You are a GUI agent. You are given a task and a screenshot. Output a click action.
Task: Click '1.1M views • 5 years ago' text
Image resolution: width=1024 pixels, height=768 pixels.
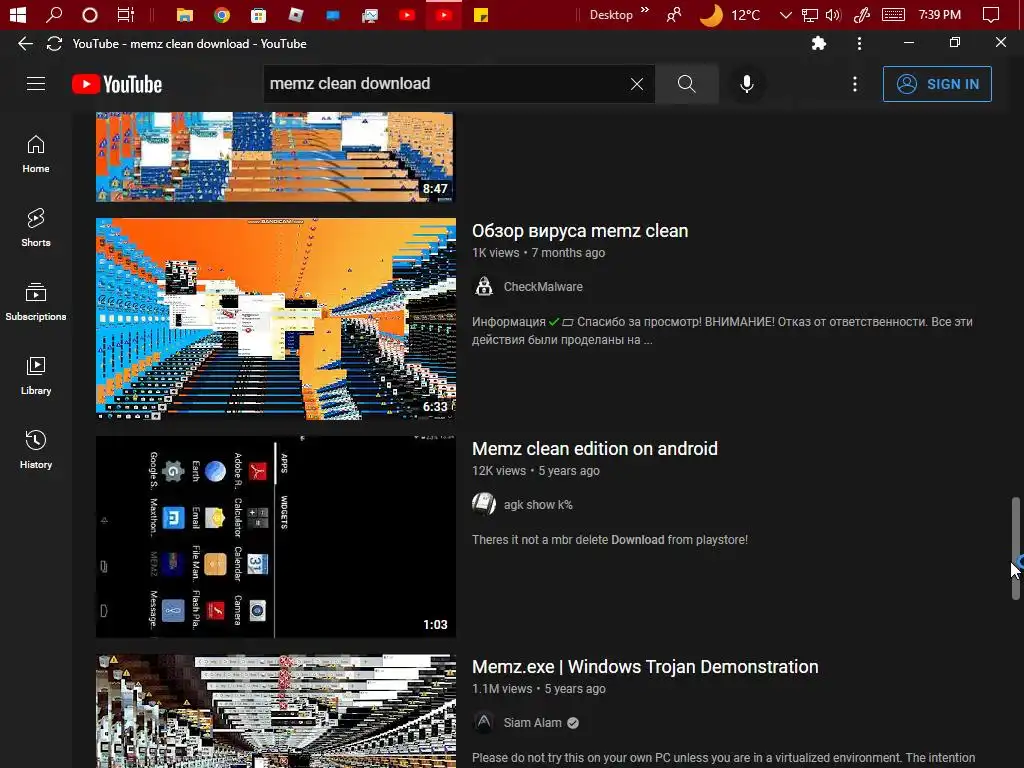click(538, 689)
